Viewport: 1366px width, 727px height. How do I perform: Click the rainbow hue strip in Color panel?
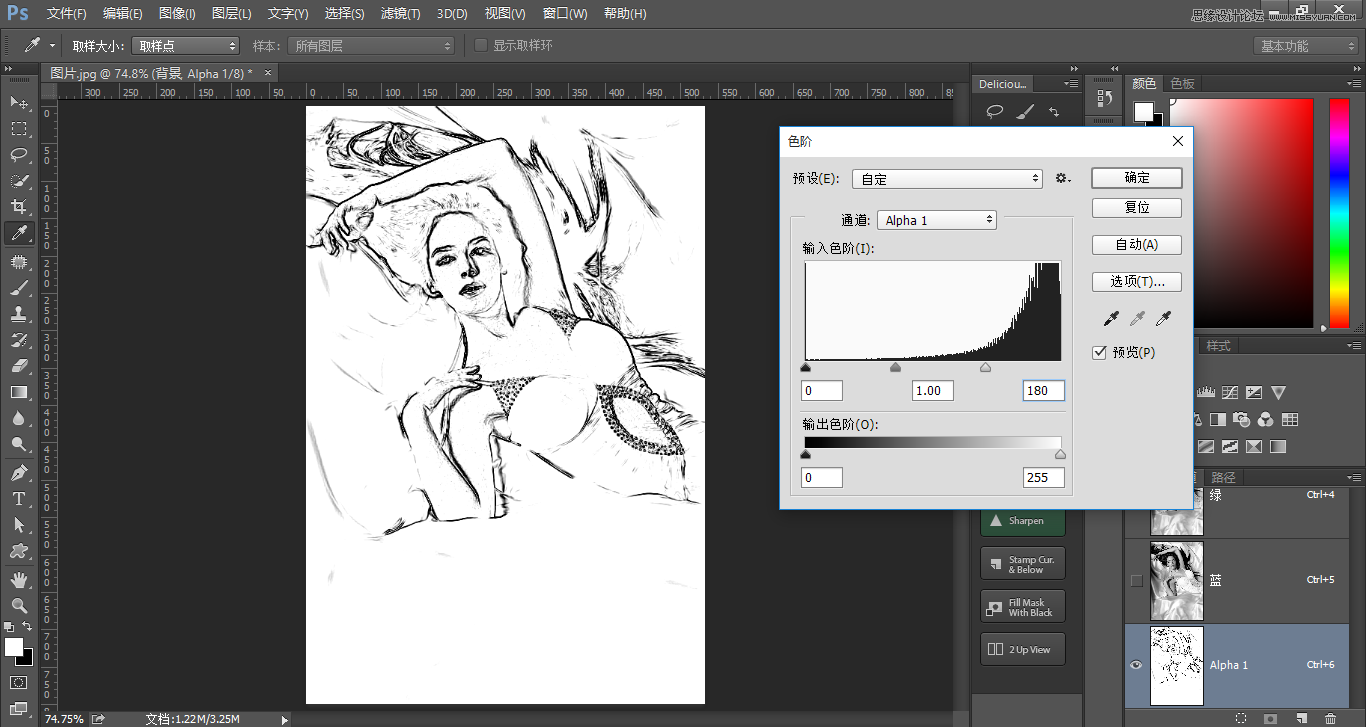[x=1338, y=213]
